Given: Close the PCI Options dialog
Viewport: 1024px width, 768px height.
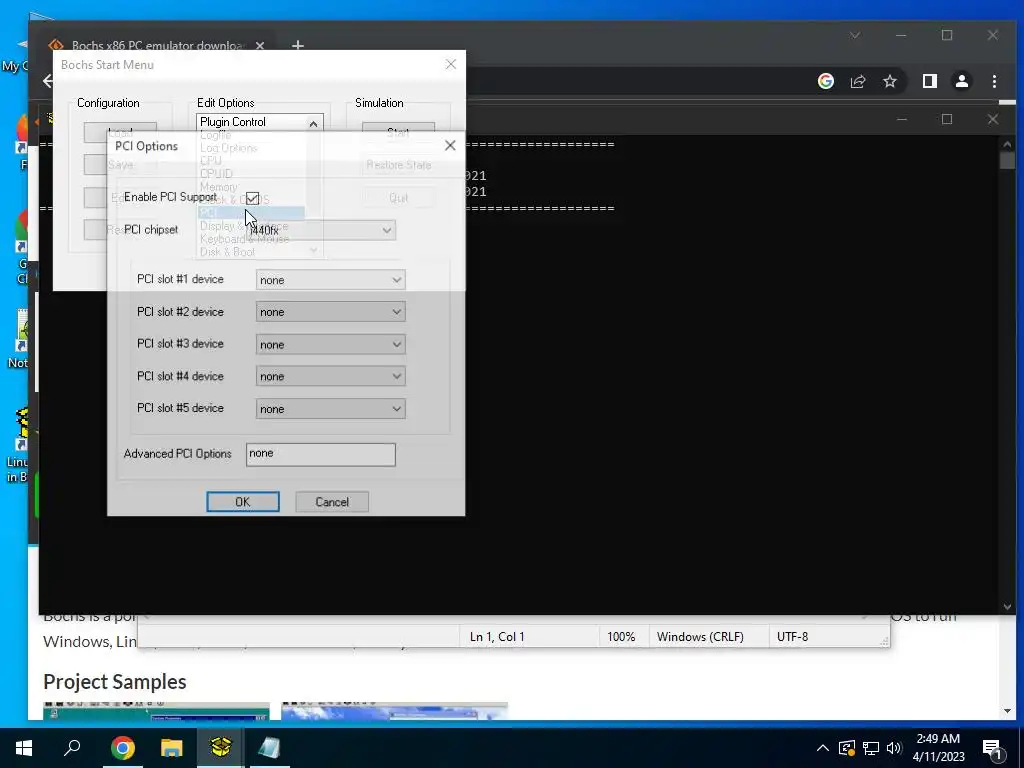Looking at the screenshot, I should click(450, 146).
